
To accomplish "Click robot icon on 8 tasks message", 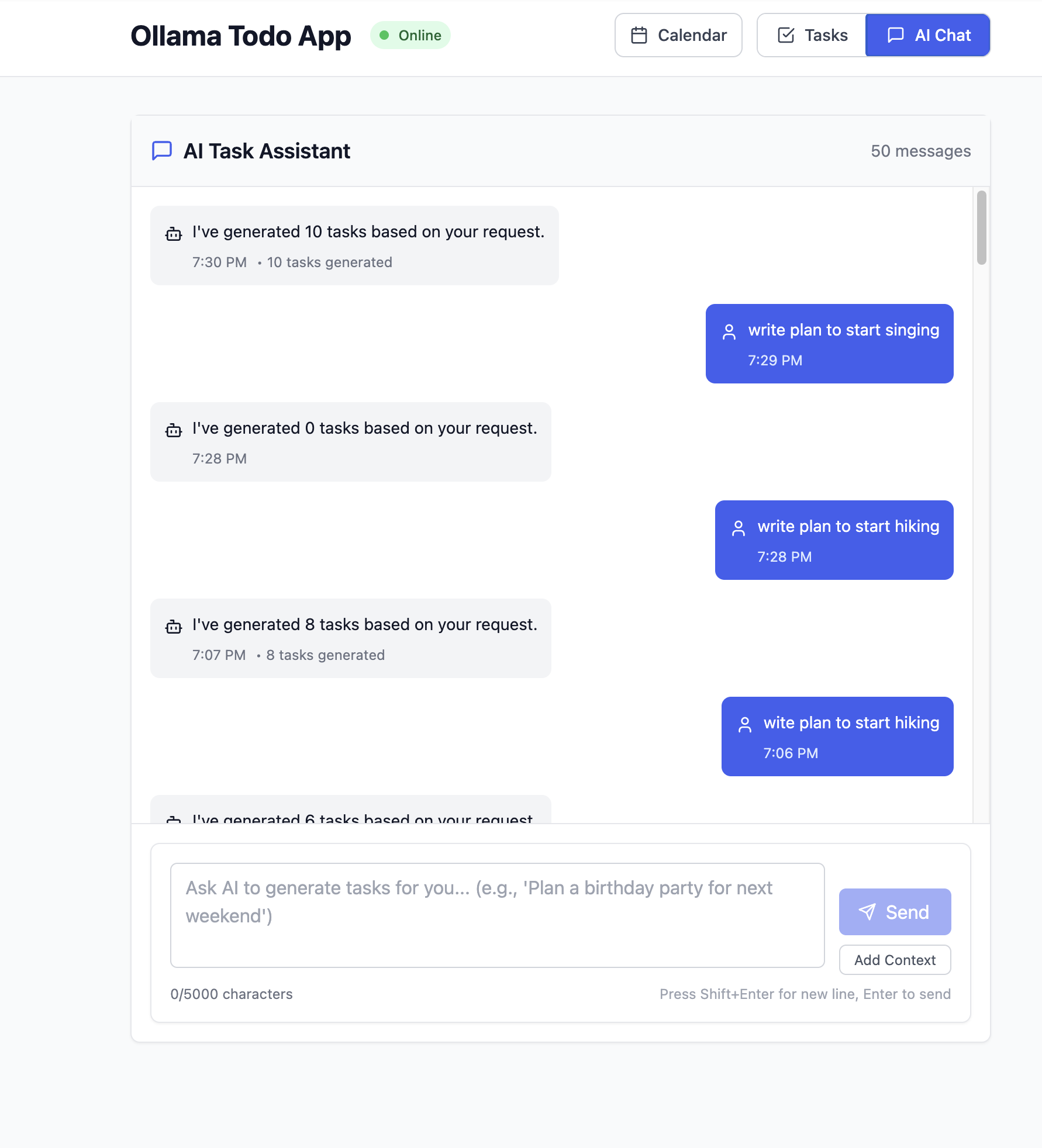I will point(174,627).
